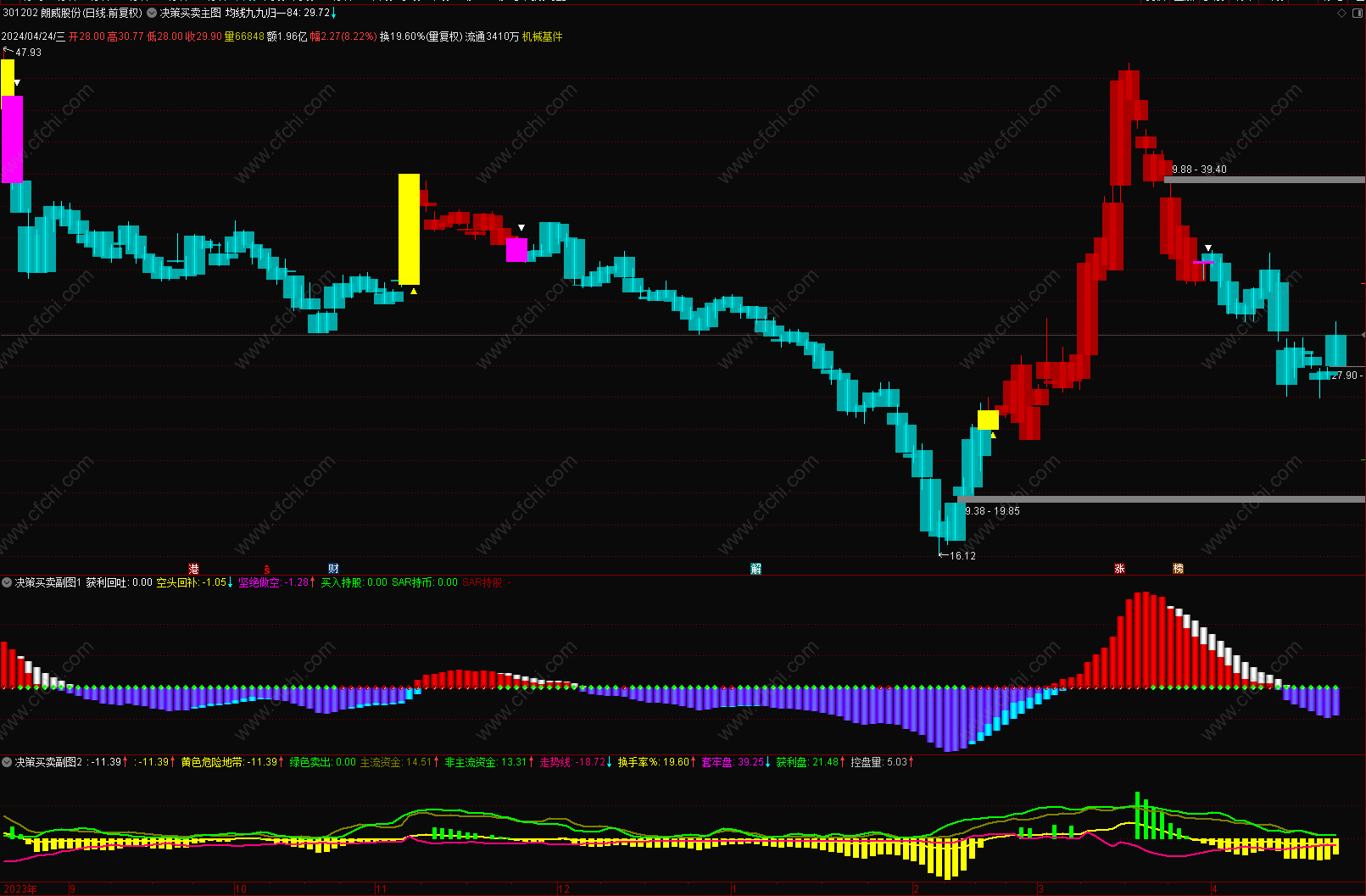Click the 决策买卖副图1 indicator name
Screen dimensions: 1366x896
coord(48,582)
